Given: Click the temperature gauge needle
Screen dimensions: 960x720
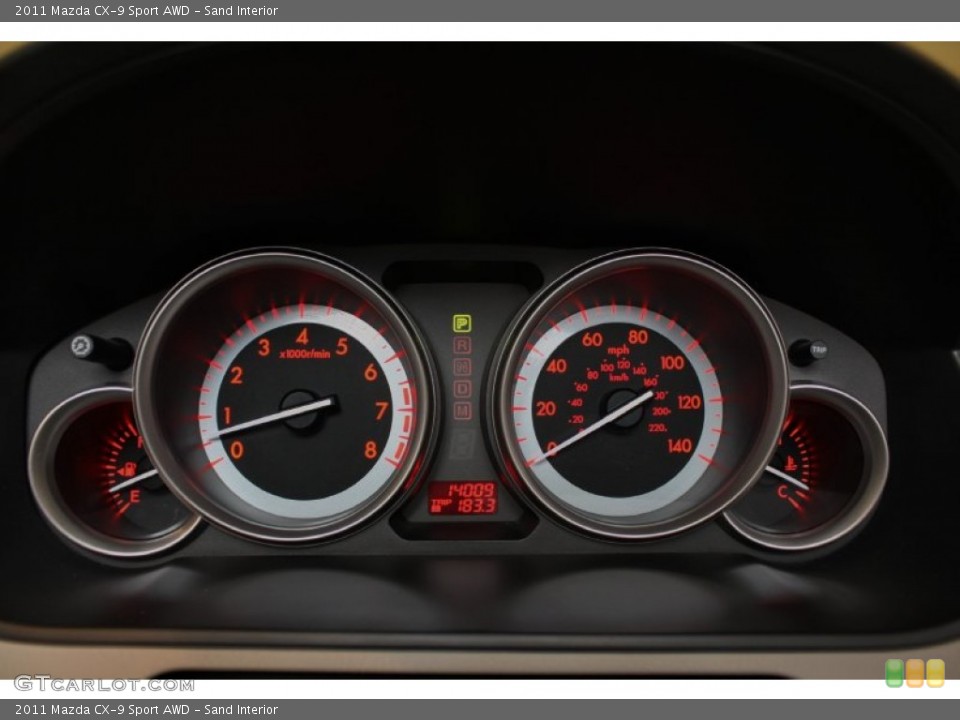Looking at the screenshot, I should tap(787, 478).
